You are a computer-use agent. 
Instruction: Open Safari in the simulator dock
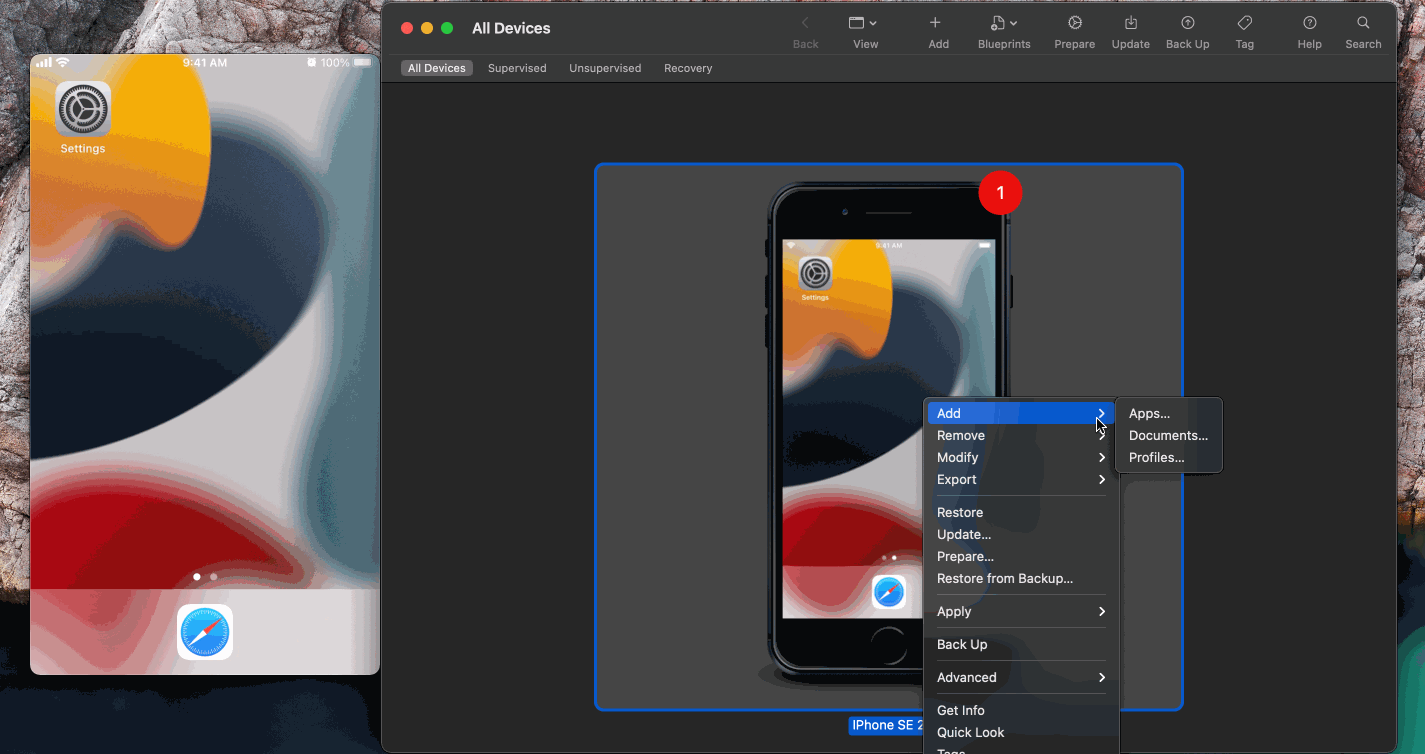point(205,632)
